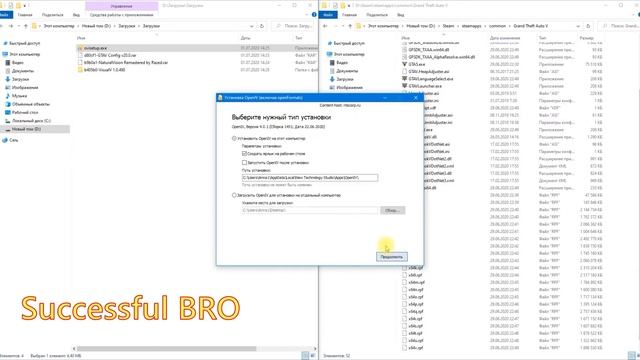Screen dimensions: 640x360
Task: Open Загрузки in left window sidebar
Action: 20,79
